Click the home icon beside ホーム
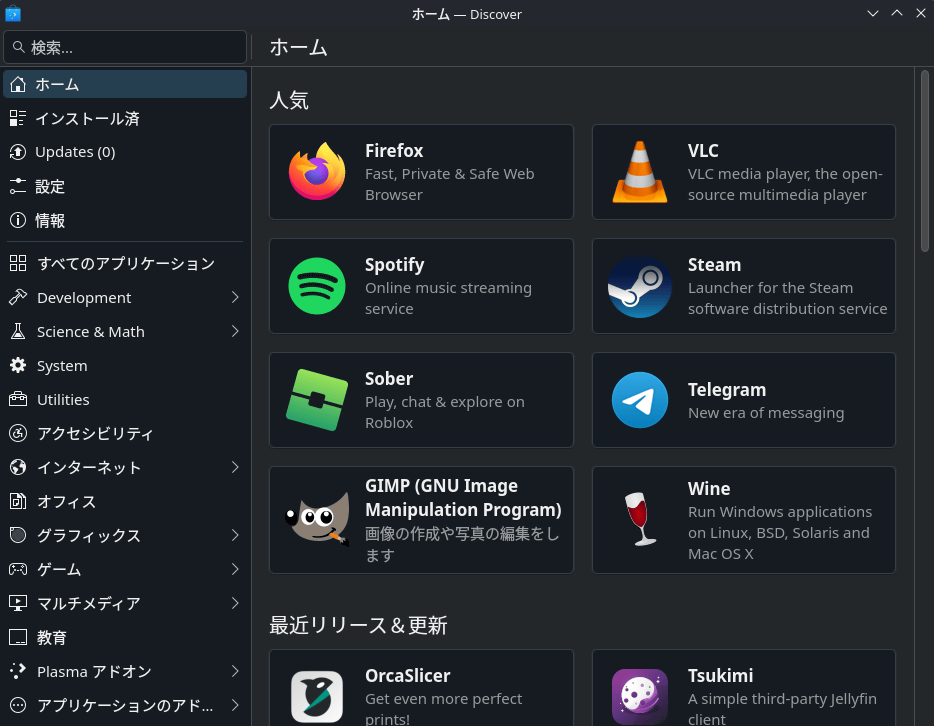934x726 pixels. point(18,84)
